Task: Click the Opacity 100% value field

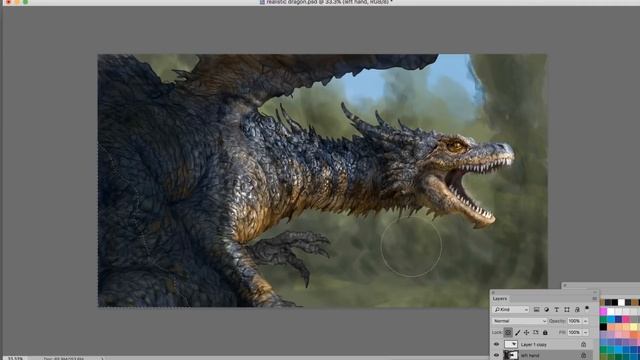Action: [574, 321]
